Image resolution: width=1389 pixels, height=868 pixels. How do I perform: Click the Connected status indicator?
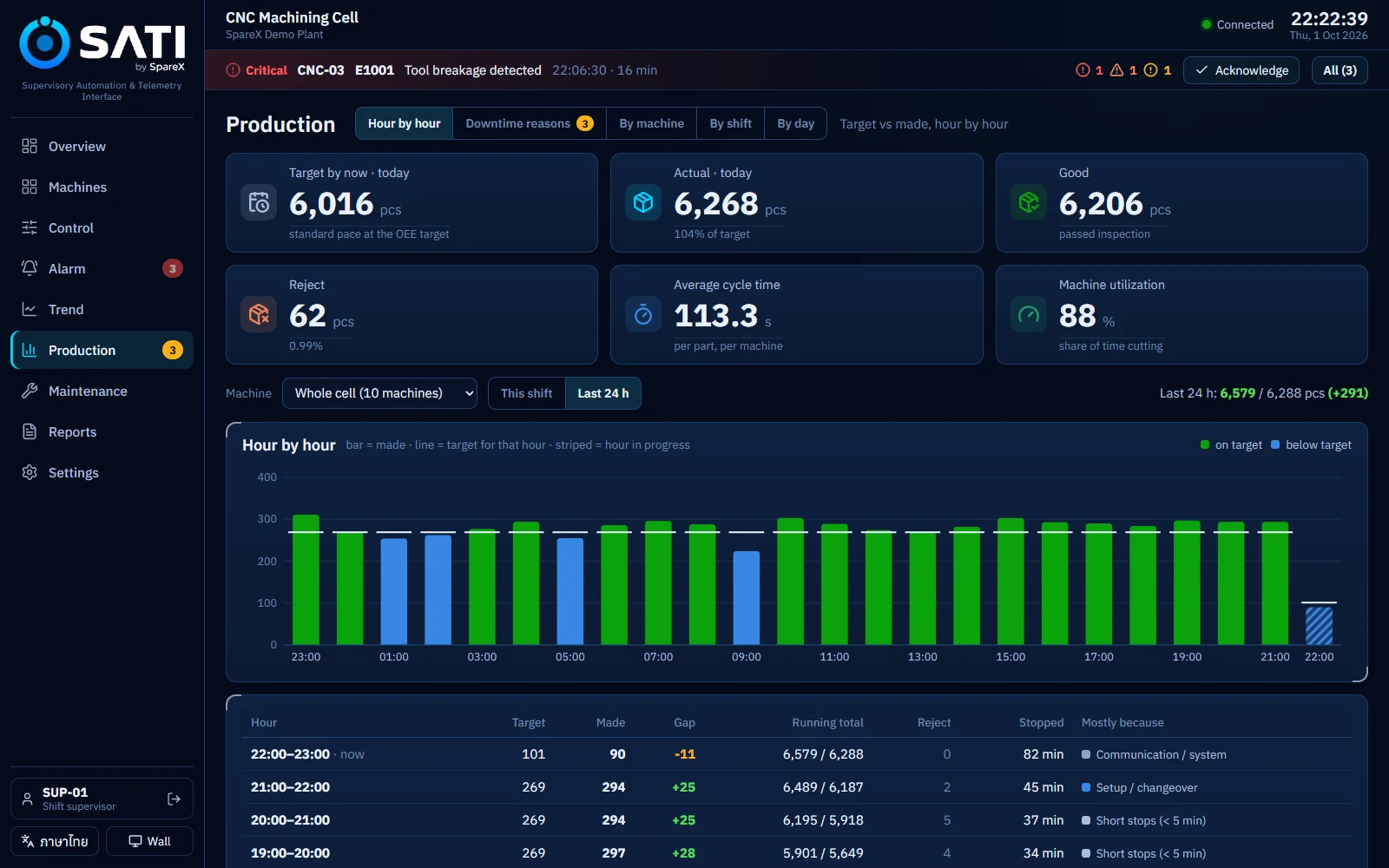click(1237, 24)
